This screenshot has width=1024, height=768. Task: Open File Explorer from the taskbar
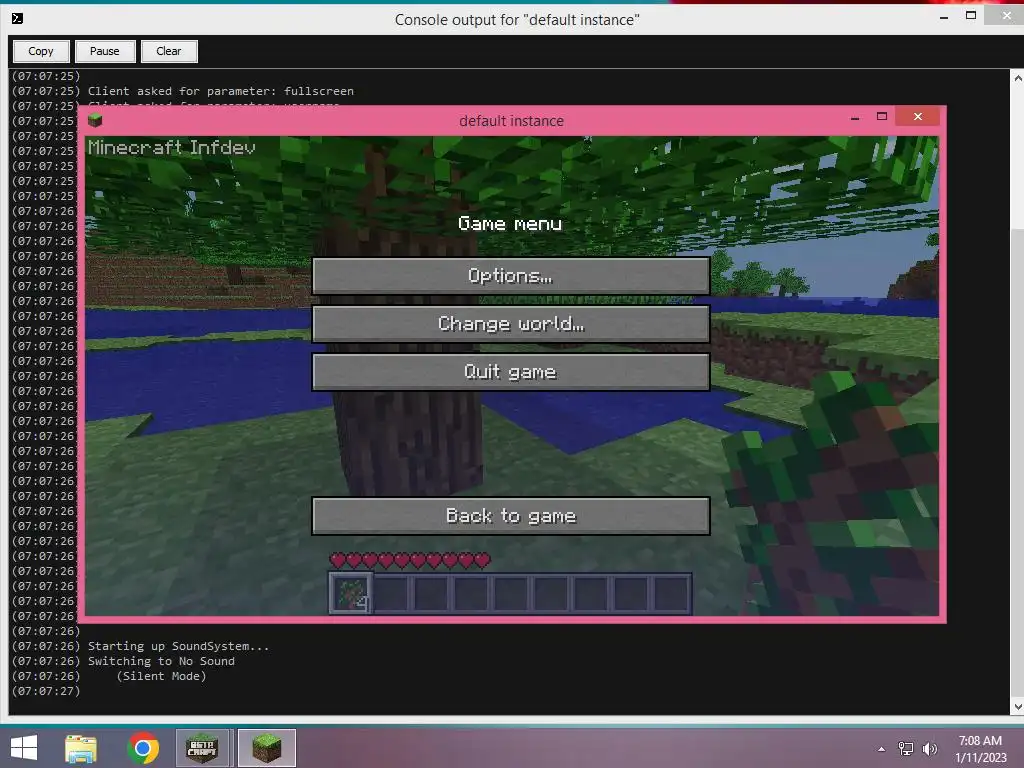point(81,748)
